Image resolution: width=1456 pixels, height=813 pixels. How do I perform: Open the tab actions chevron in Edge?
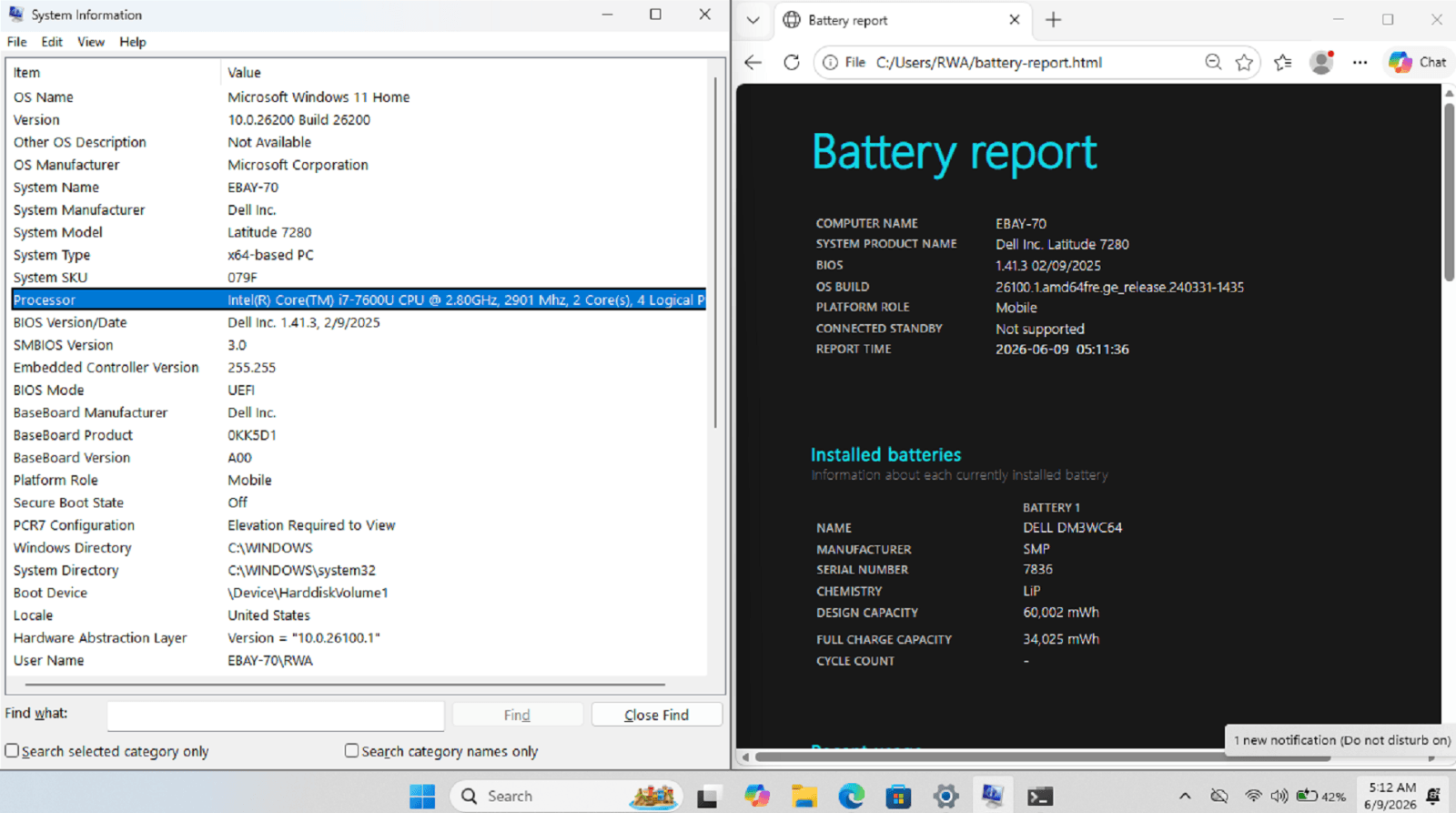pos(753,19)
